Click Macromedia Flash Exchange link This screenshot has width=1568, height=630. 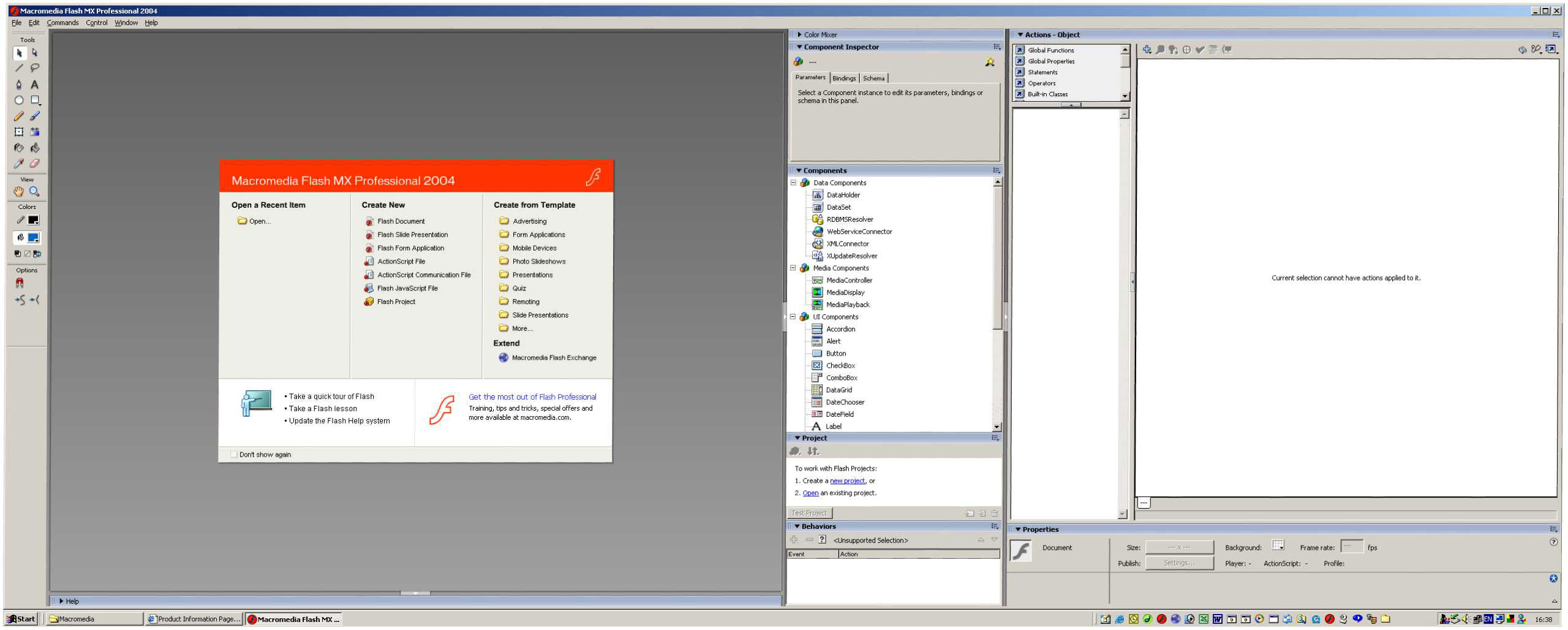[x=554, y=358]
